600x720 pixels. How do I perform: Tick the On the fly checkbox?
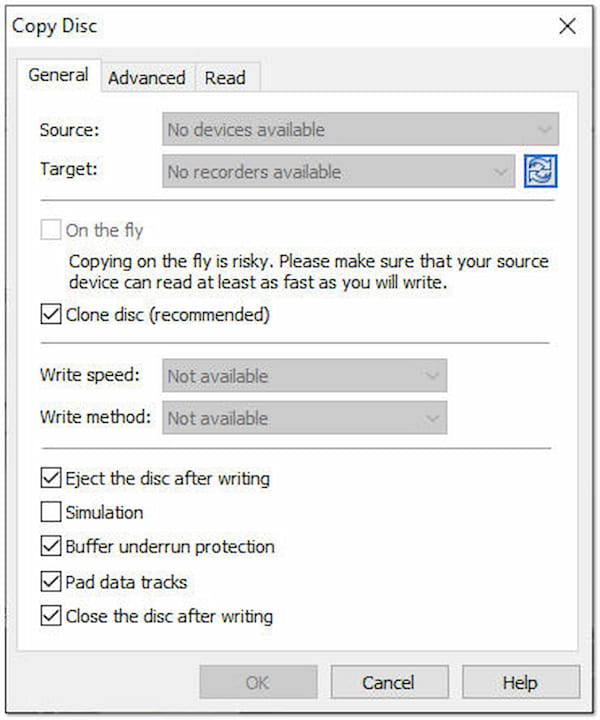tap(52, 231)
